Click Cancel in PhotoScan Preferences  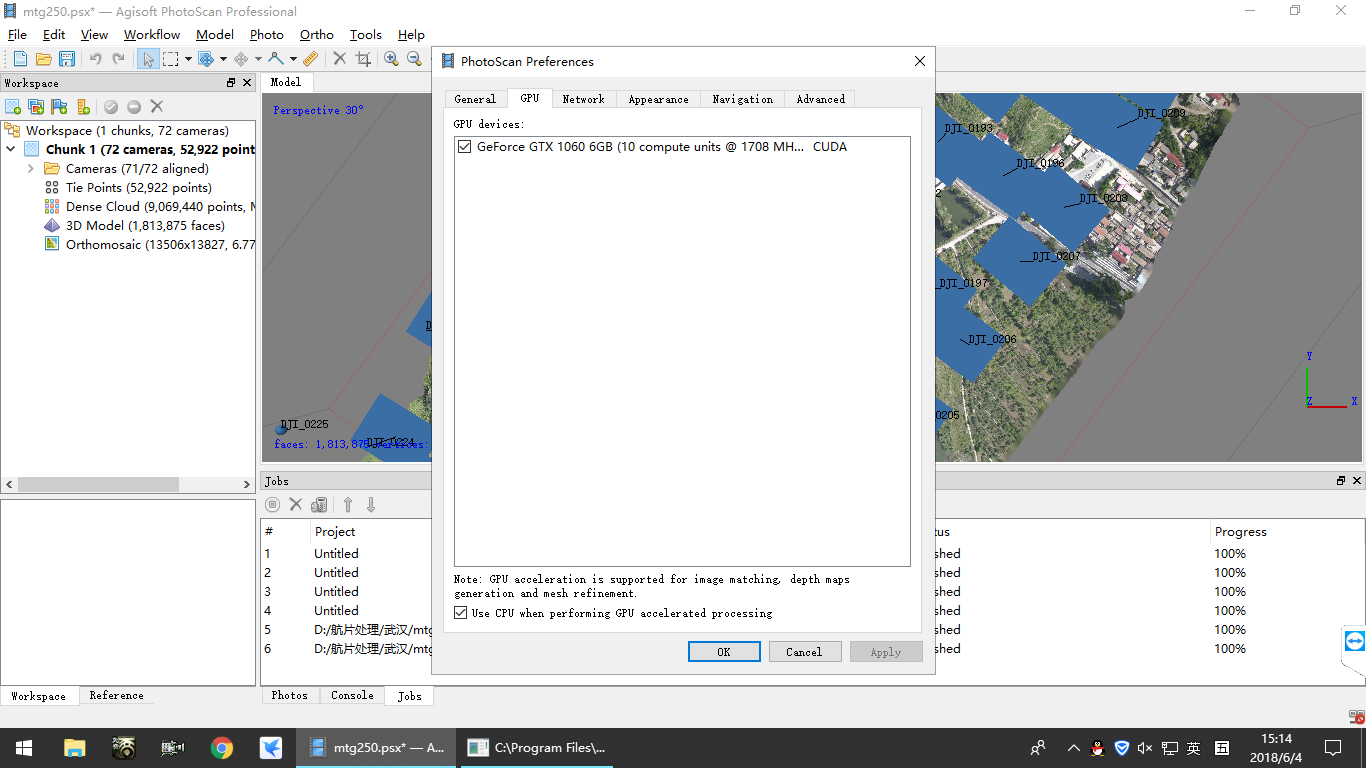[x=804, y=652]
